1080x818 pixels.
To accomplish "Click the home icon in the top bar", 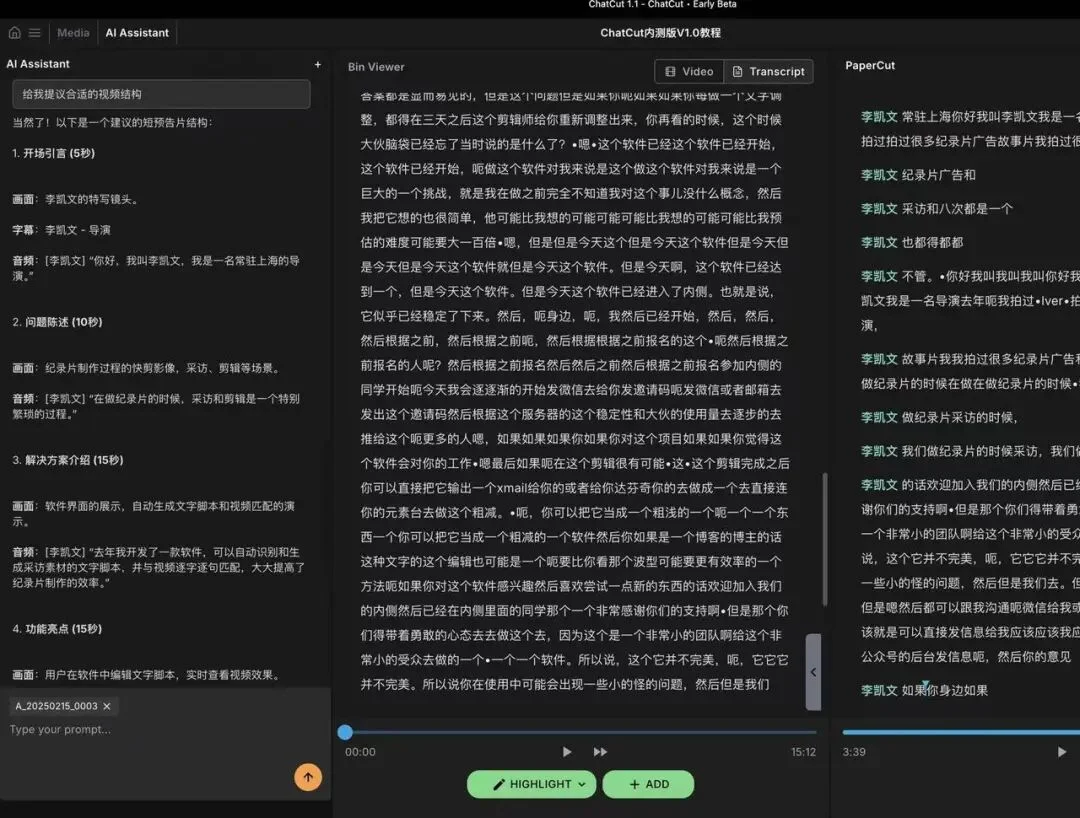I will [14, 31].
